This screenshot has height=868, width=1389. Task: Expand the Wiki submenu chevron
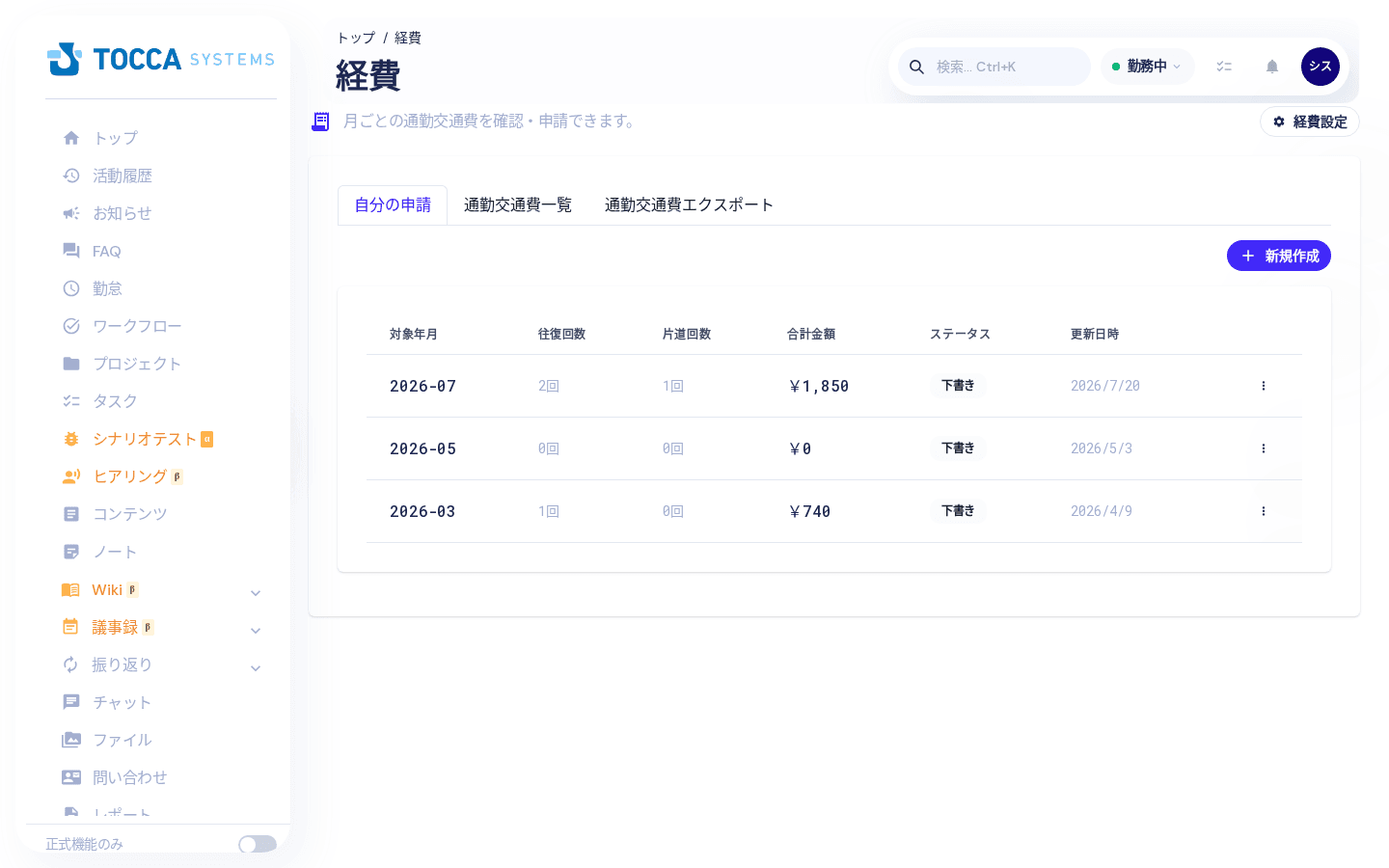point(256,592)
